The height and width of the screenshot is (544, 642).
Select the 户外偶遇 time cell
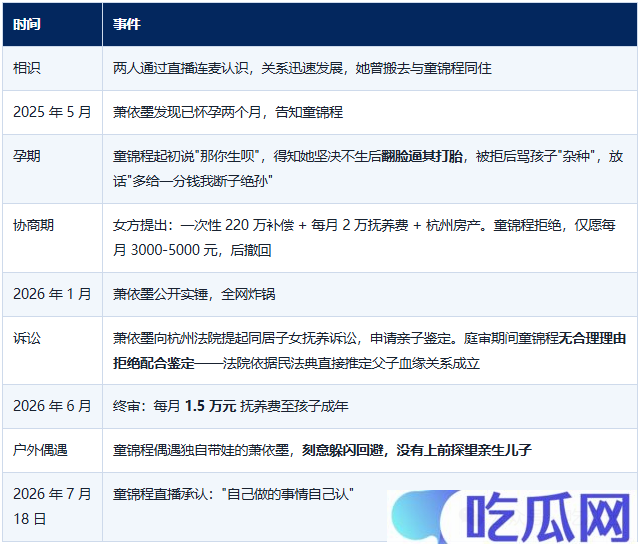52,450
